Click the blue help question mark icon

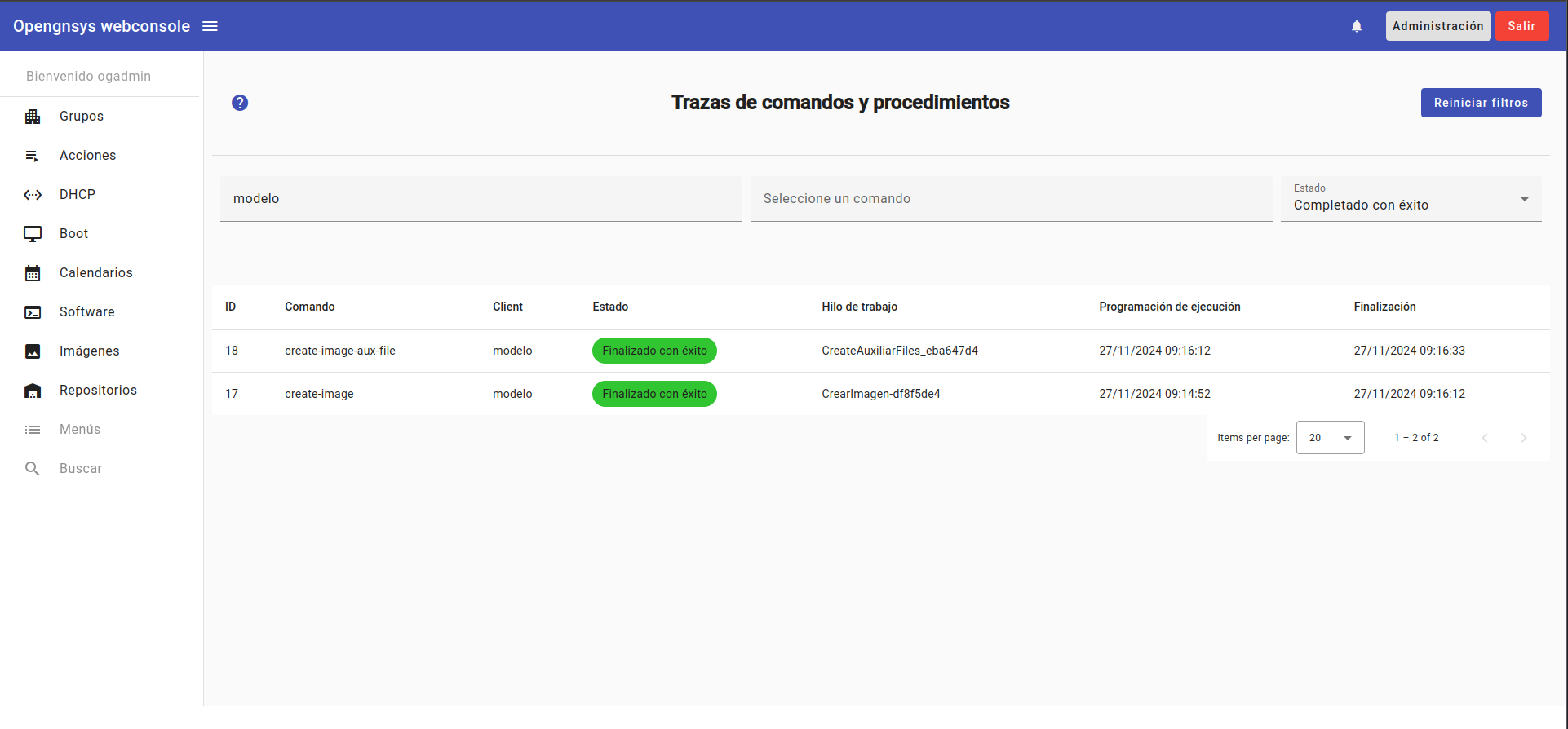point(240,103)
